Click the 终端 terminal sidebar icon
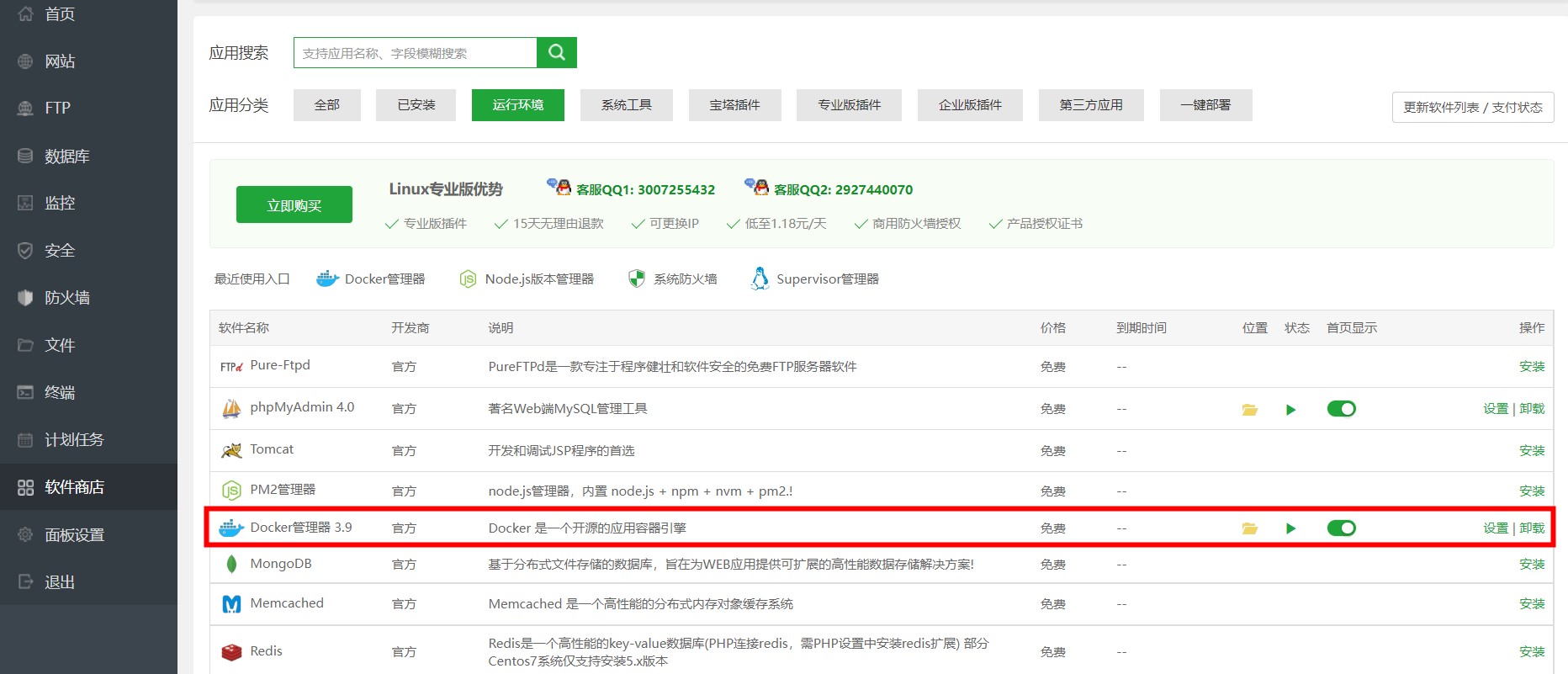The width and height of the screenshot is (1568, 674). pyautogui.click(x=25, y=392)
